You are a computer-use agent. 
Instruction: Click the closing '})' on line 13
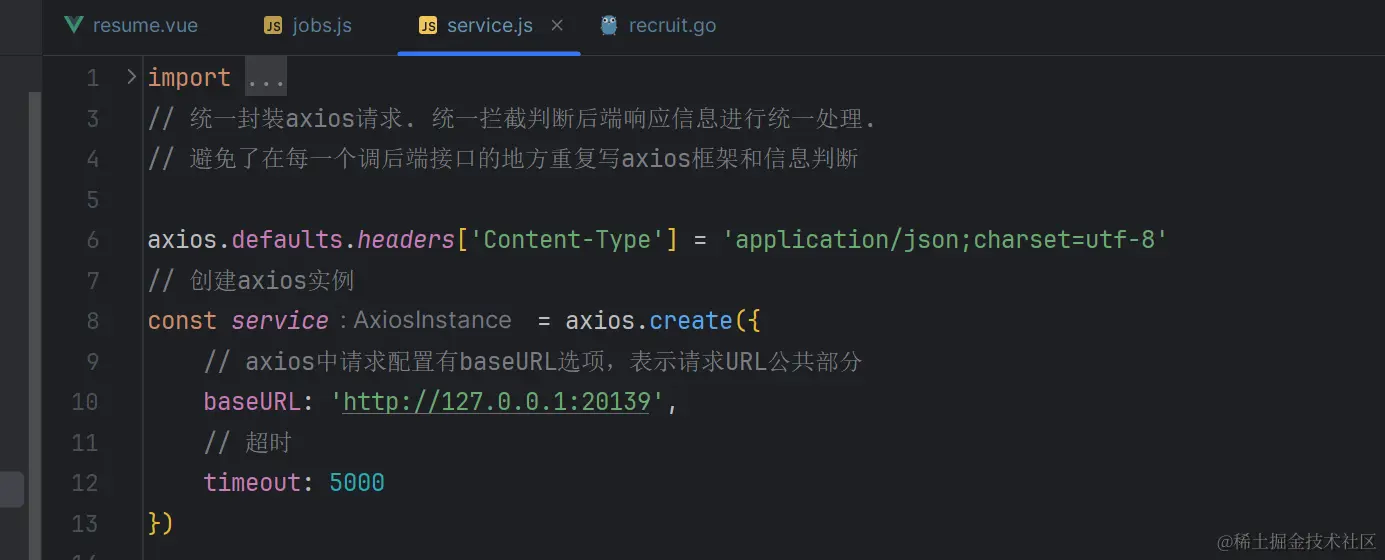click(x=161, y=523)
